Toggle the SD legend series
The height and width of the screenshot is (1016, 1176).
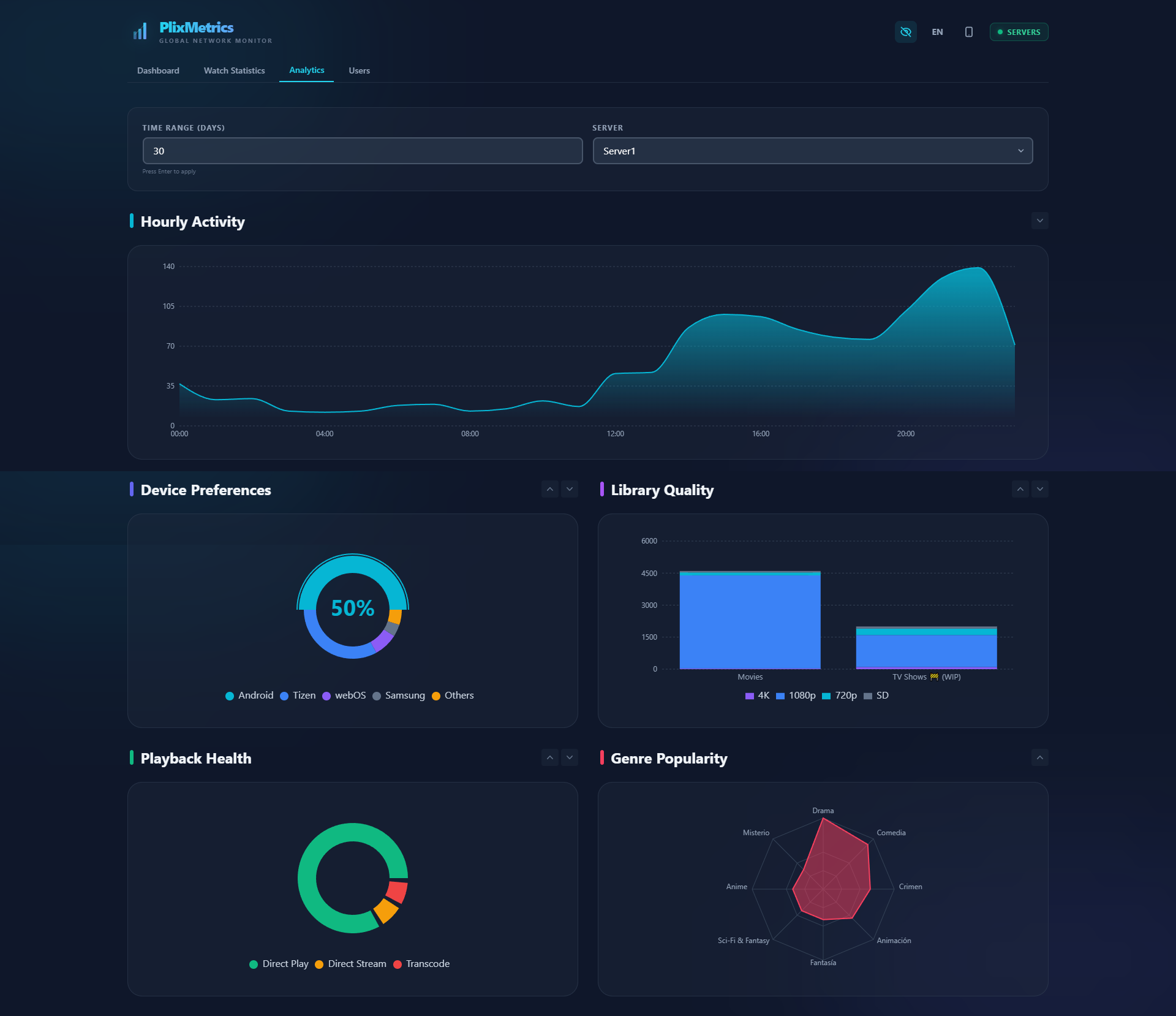(876, 696)
